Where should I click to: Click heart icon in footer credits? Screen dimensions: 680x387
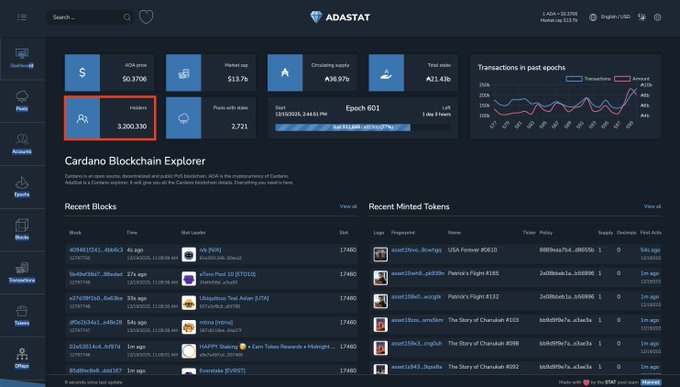(x=586, y=383)
